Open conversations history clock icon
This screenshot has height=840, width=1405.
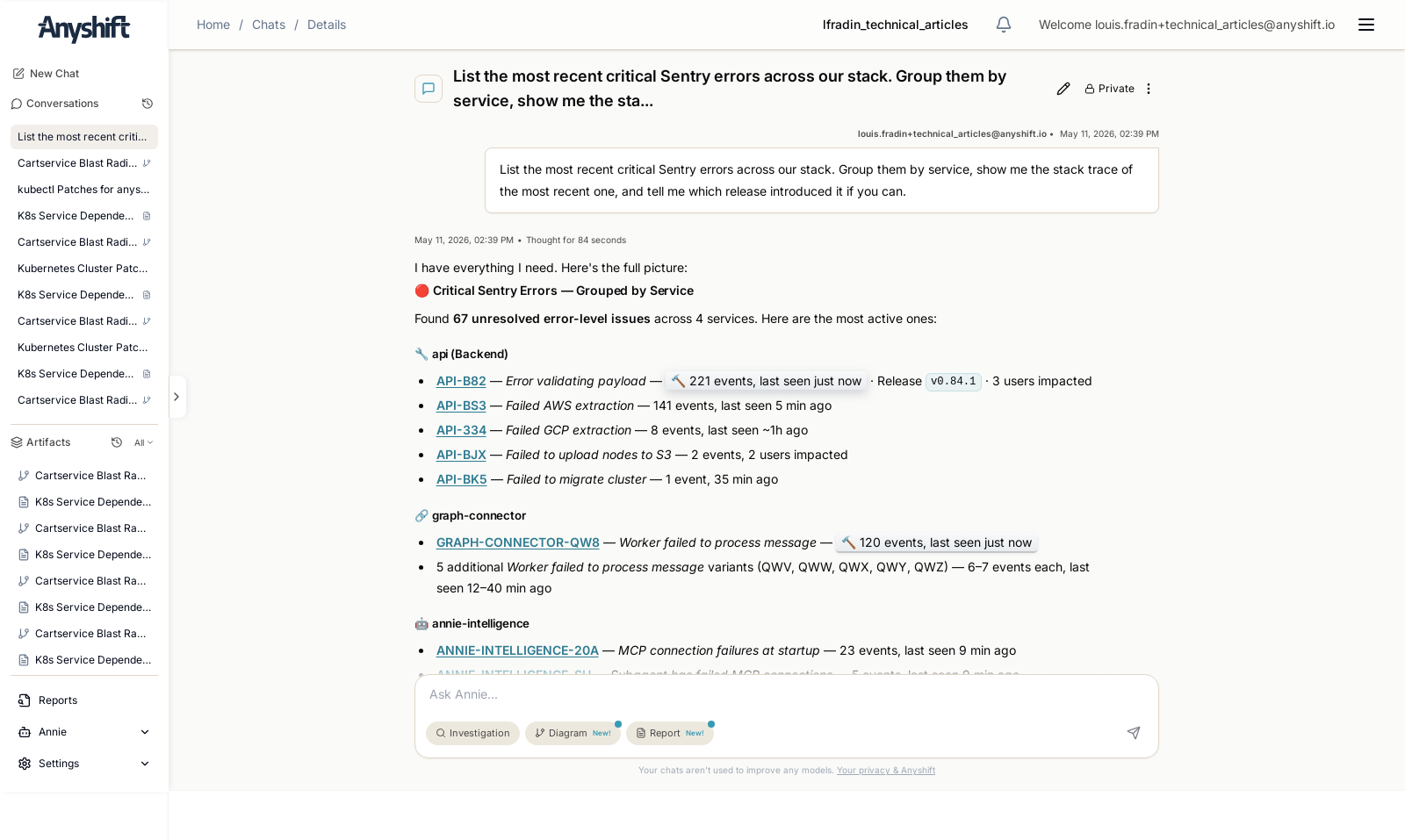tap(148, 104)
